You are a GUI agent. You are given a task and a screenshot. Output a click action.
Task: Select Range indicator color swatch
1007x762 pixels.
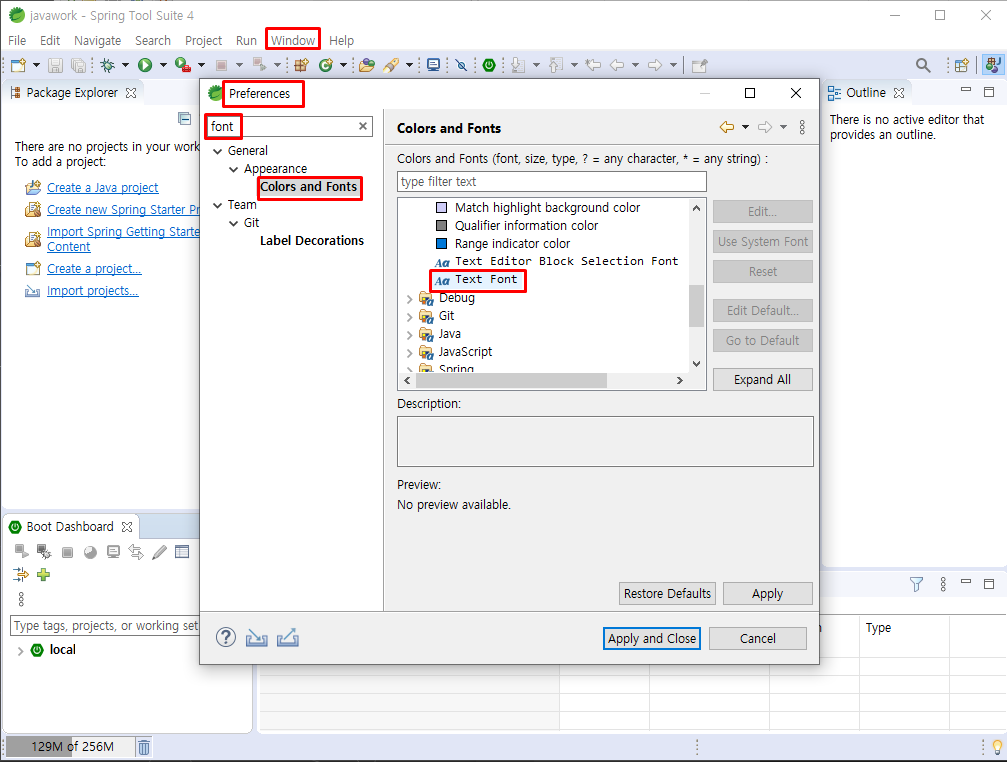point(442,243)
